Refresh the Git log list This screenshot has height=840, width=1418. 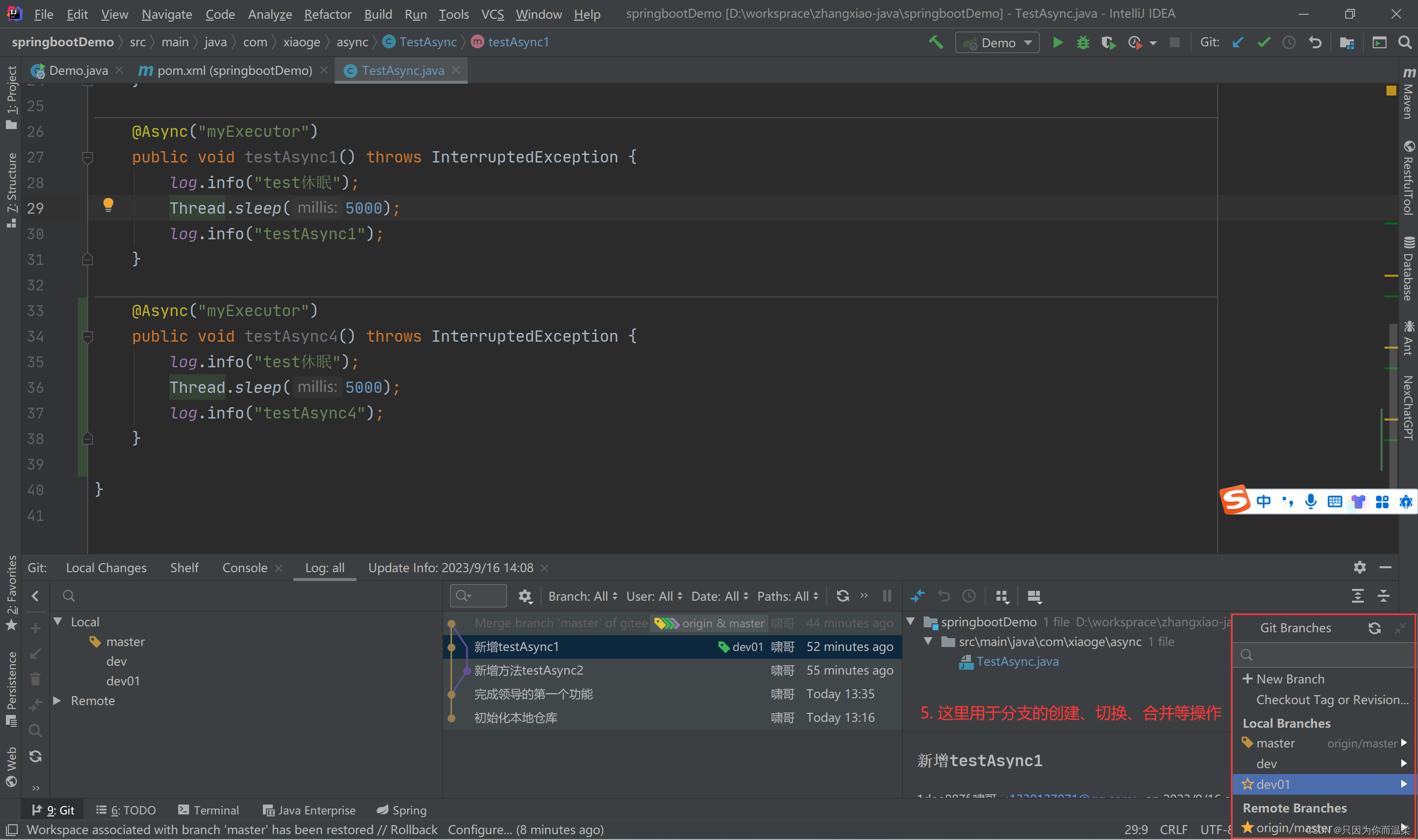tap(842, 595)
